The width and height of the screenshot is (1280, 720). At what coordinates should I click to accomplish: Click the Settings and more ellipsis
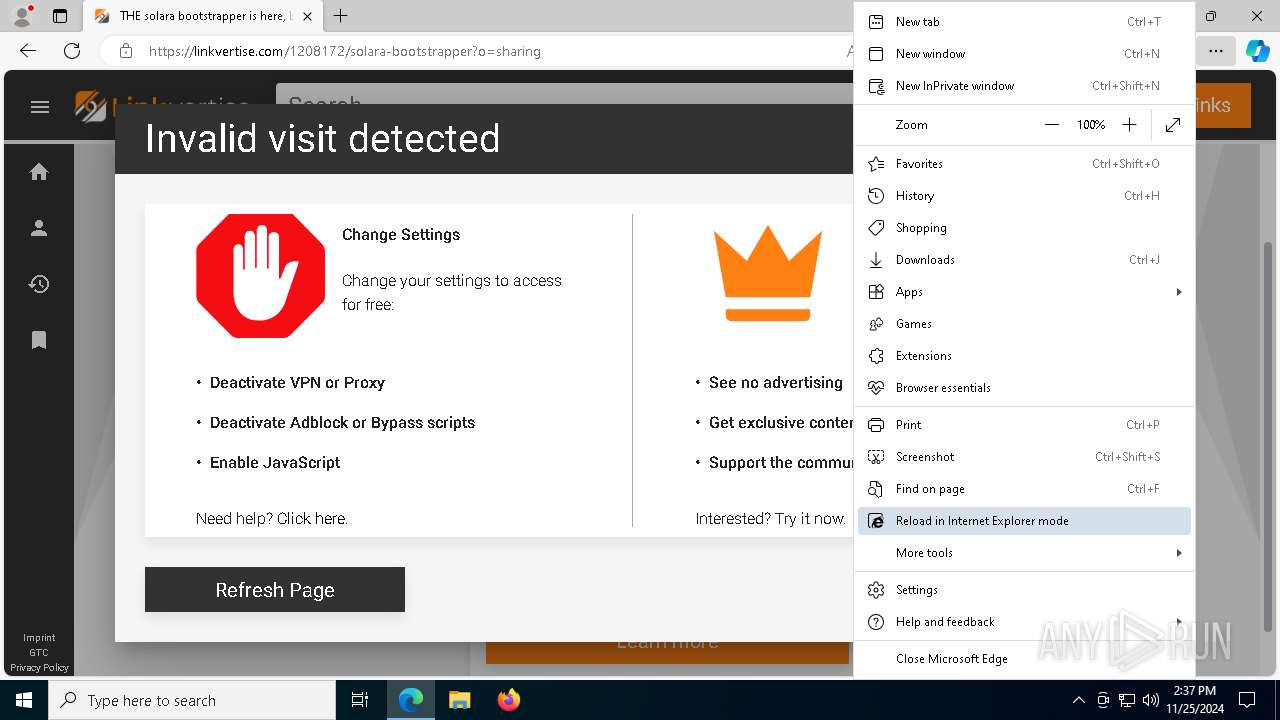coord(1215,51)
